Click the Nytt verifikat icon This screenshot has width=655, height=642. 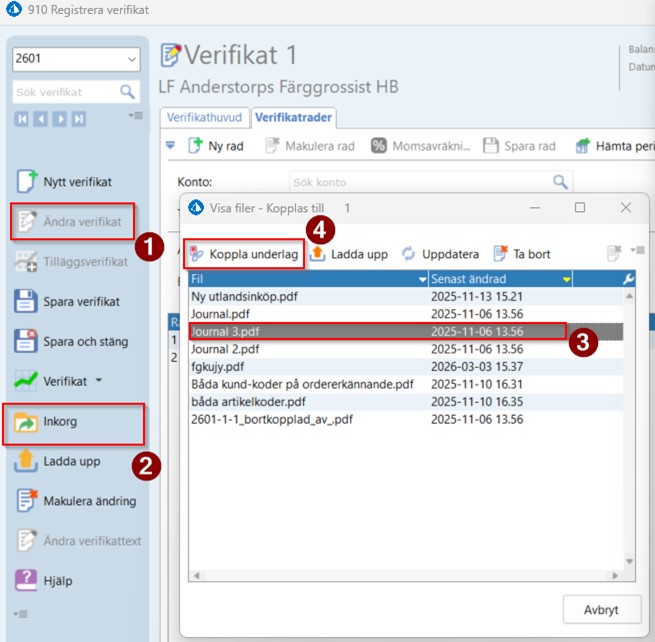27,181
